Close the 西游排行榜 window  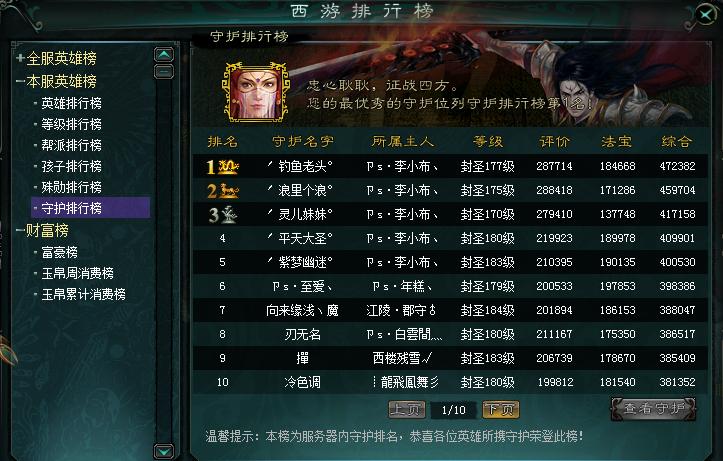tap(706, 15)
